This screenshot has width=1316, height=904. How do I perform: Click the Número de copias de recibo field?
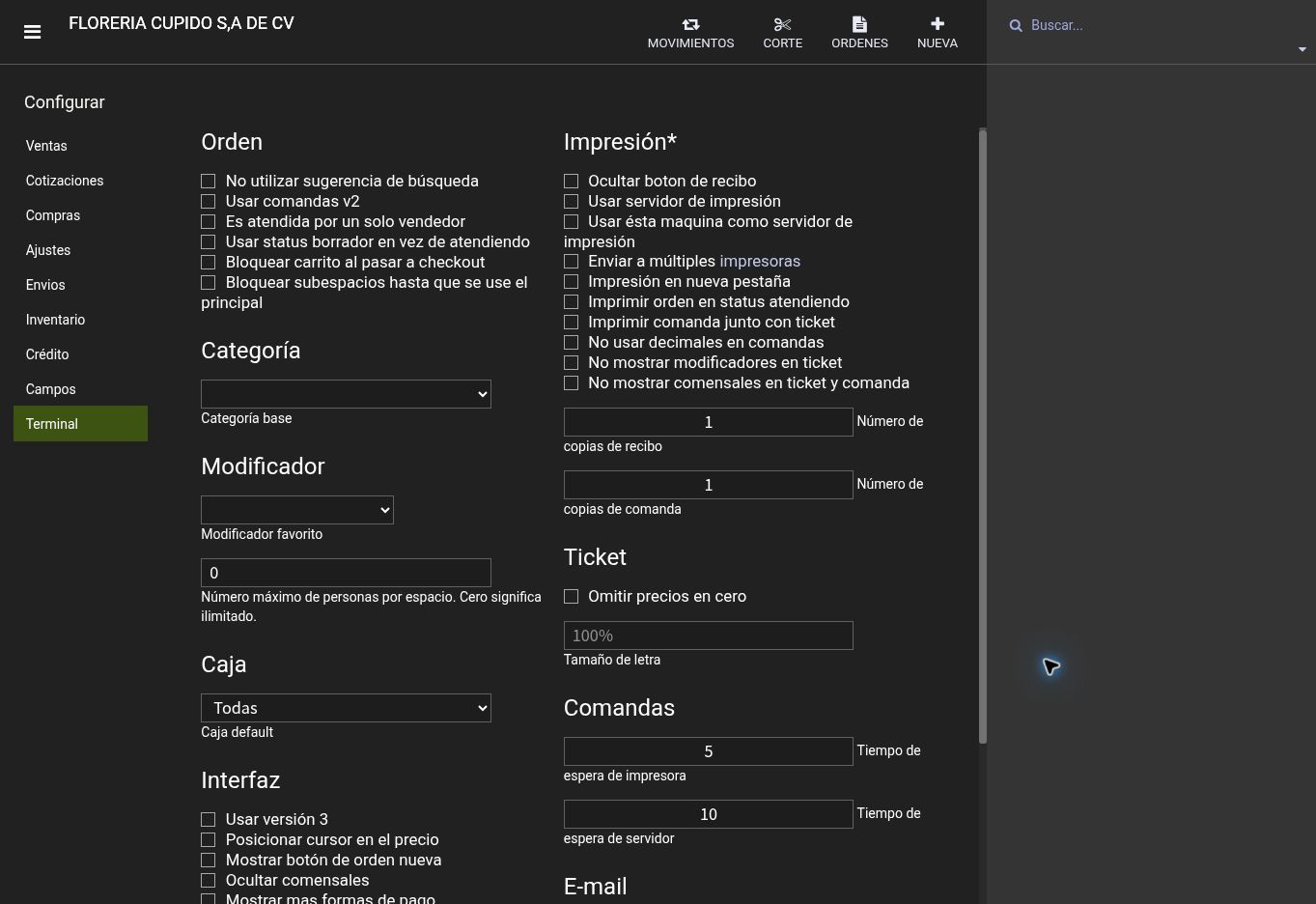(708, 422)
